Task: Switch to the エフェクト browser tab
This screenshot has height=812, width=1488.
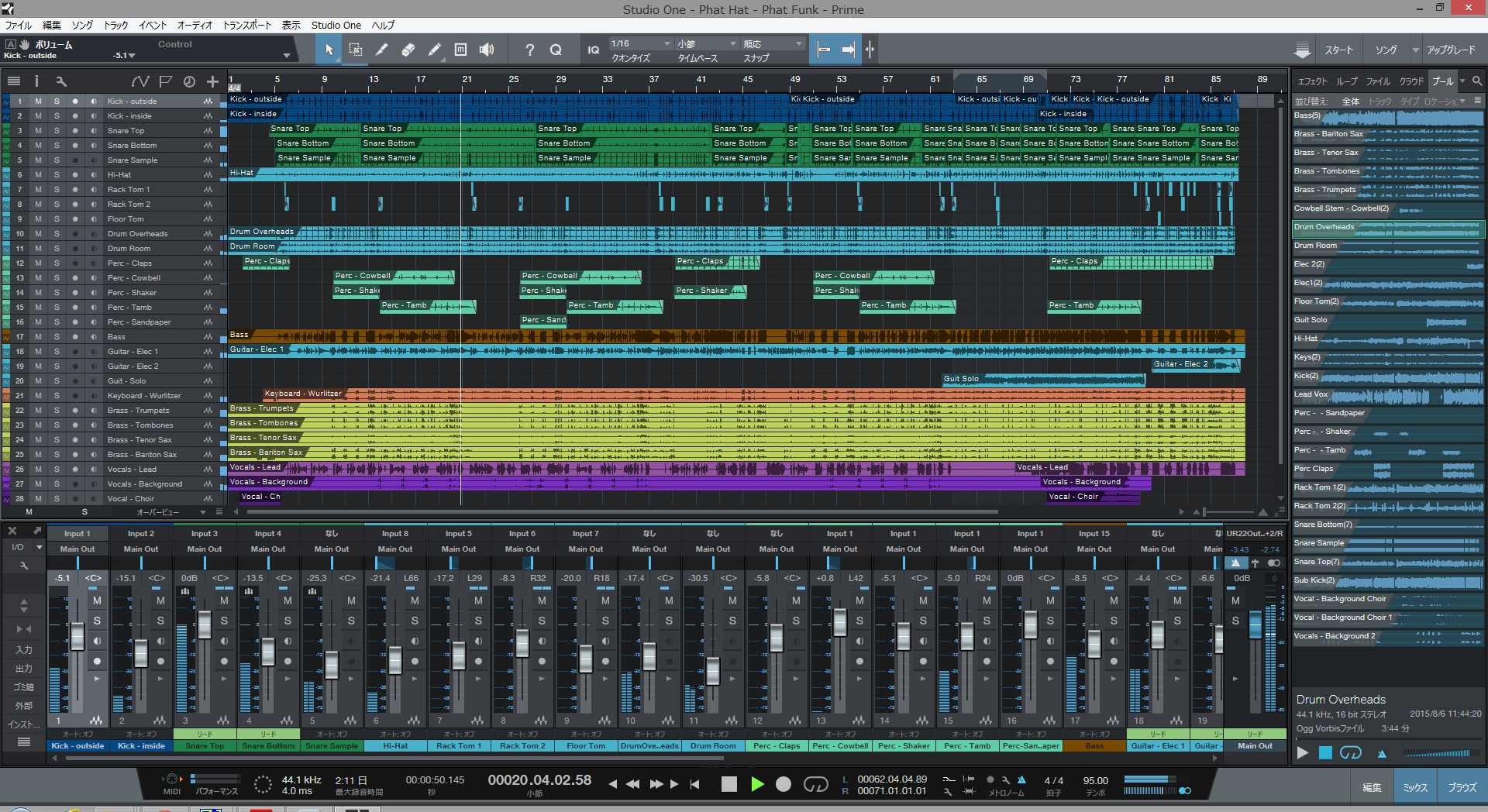Action: click(1312, 81)
